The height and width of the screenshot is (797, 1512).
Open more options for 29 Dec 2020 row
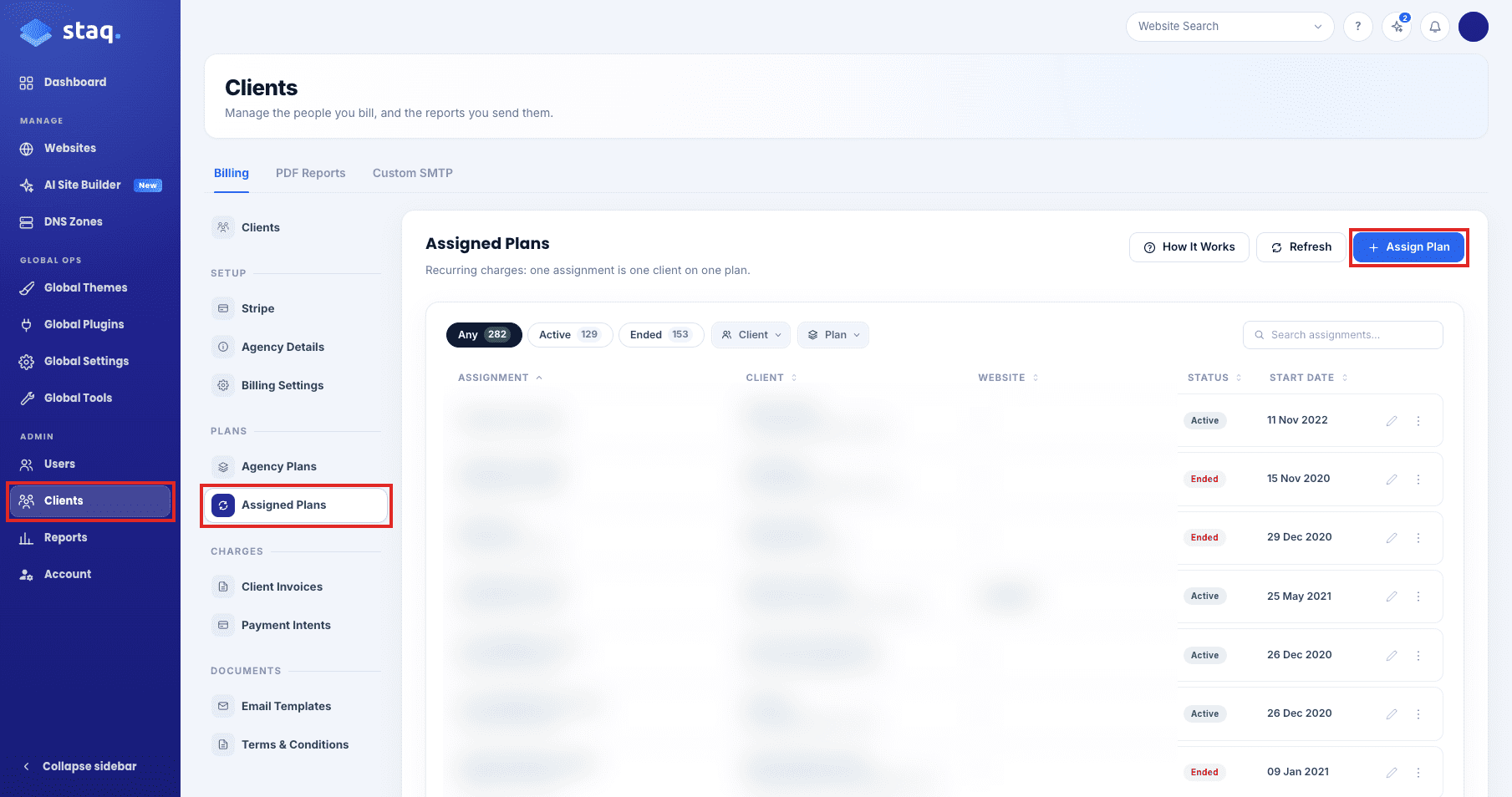coord(1418,538)
